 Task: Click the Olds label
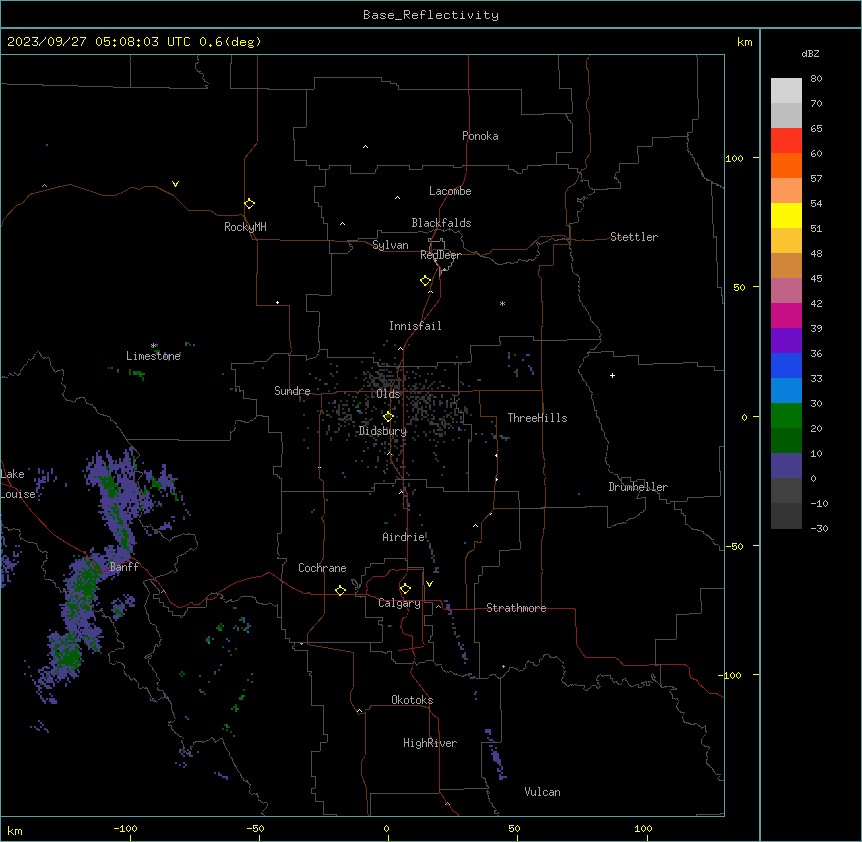click(x=388, y=394)
